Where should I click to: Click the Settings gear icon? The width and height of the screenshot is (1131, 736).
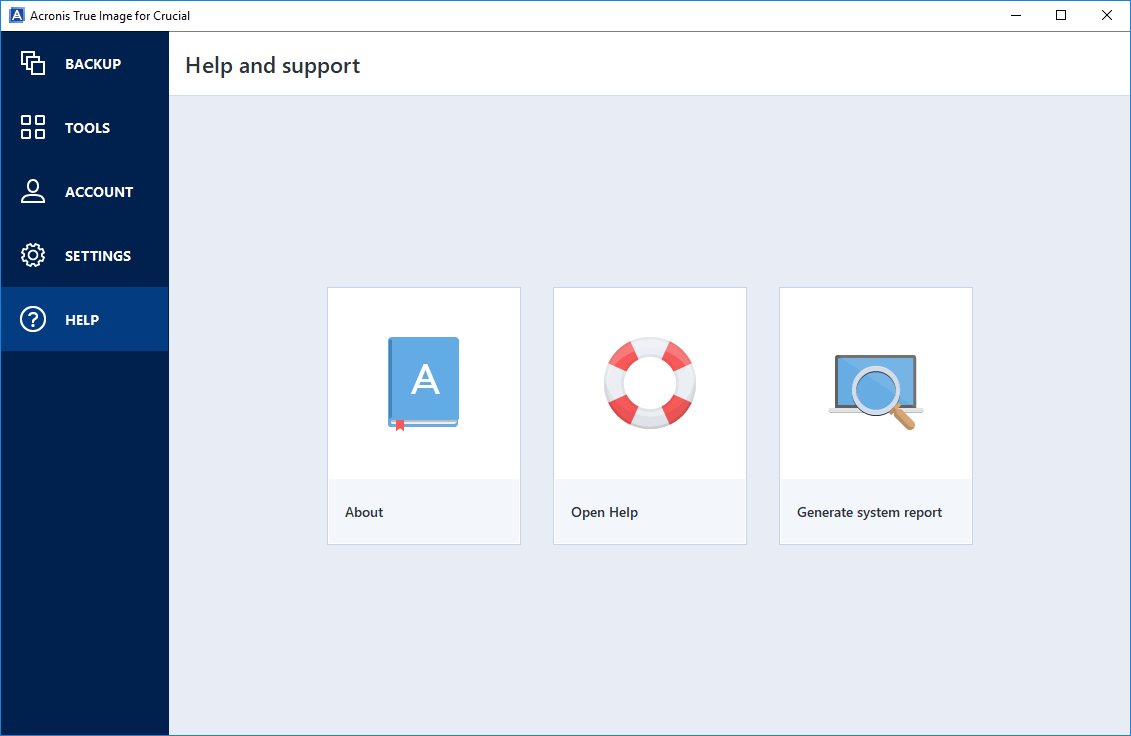pos(32,255)
